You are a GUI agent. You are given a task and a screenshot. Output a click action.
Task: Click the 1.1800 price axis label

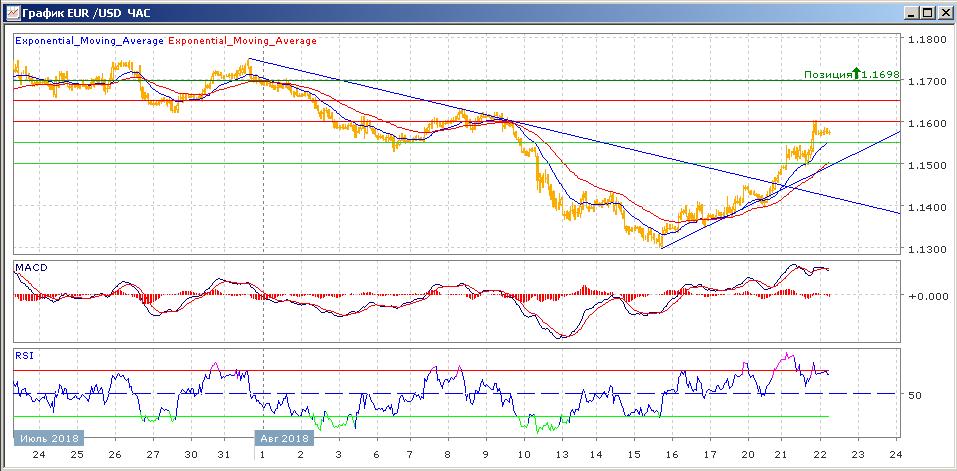[925, 40]
